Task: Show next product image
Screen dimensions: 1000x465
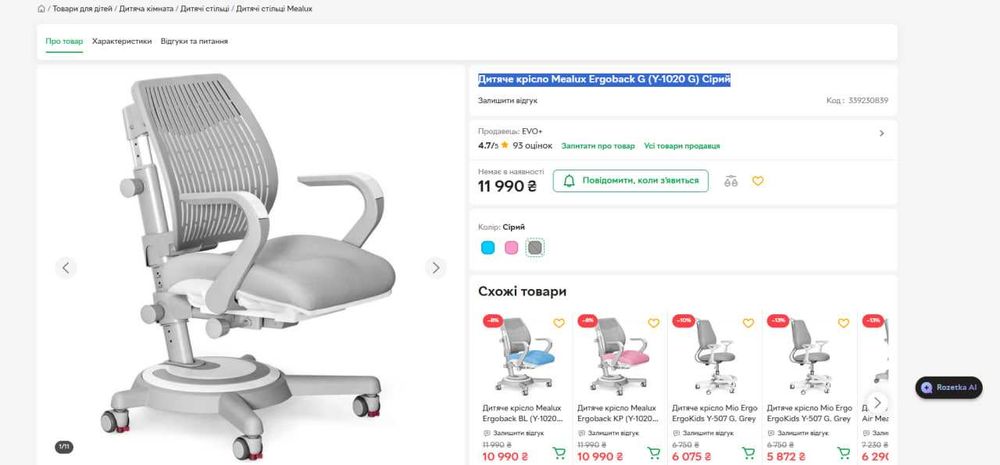Action: tap(436, 267)
